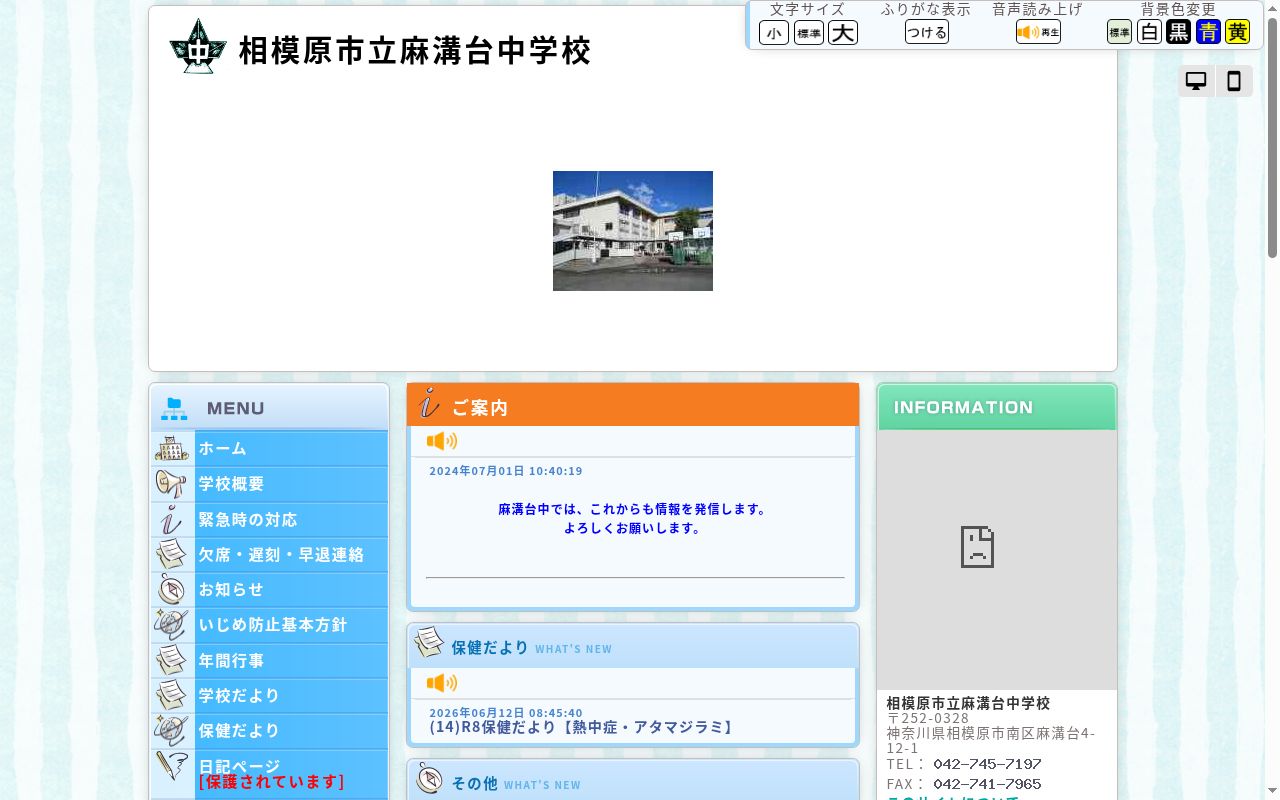Click 相模原市立麻溝台中学校 header title
The width and height of the screenshot is (1280, 800).
tap(415, 50)
